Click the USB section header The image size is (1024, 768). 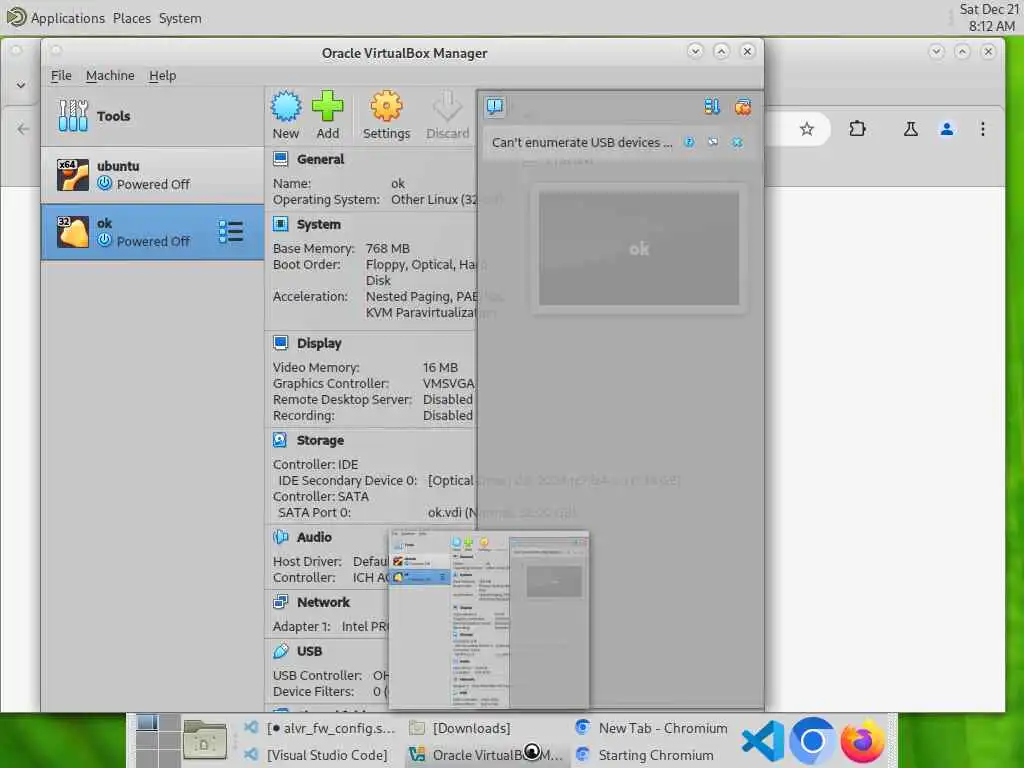tap(309, 650)
